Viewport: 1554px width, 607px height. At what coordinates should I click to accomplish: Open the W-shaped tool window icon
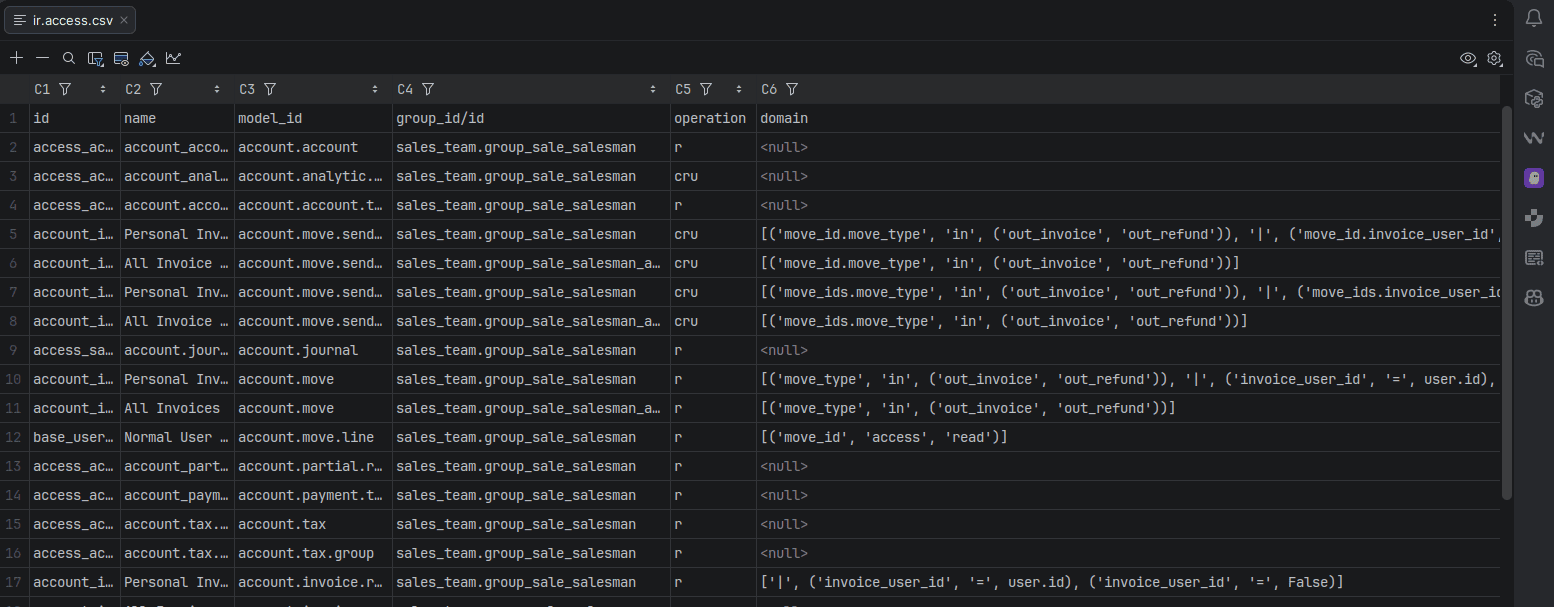coord(1534,138)
